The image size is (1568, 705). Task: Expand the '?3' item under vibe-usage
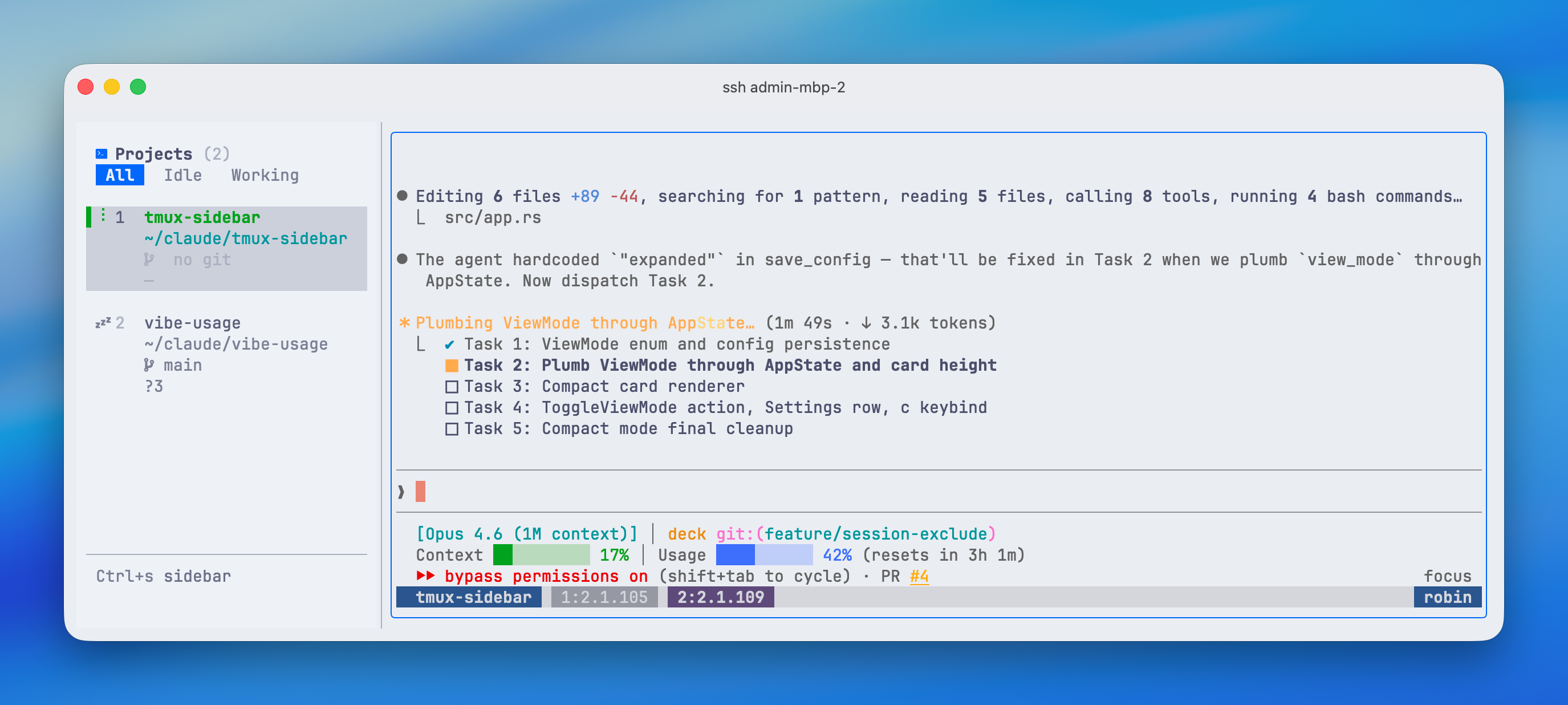click(153, 386)
